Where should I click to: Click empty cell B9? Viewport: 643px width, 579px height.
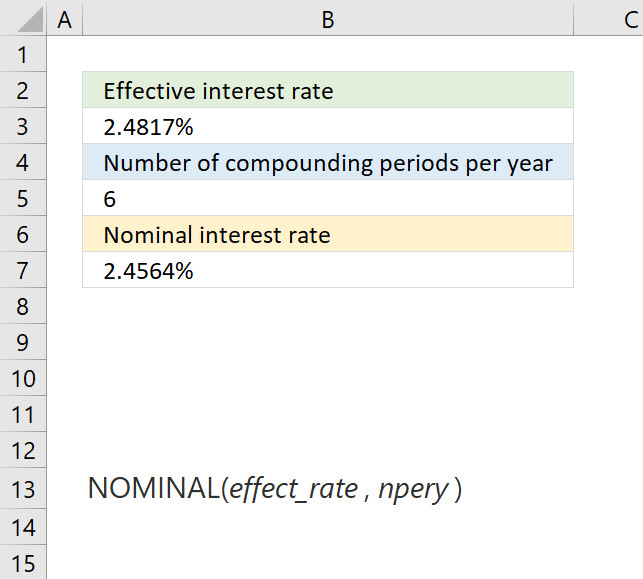[x=328, y=342]
